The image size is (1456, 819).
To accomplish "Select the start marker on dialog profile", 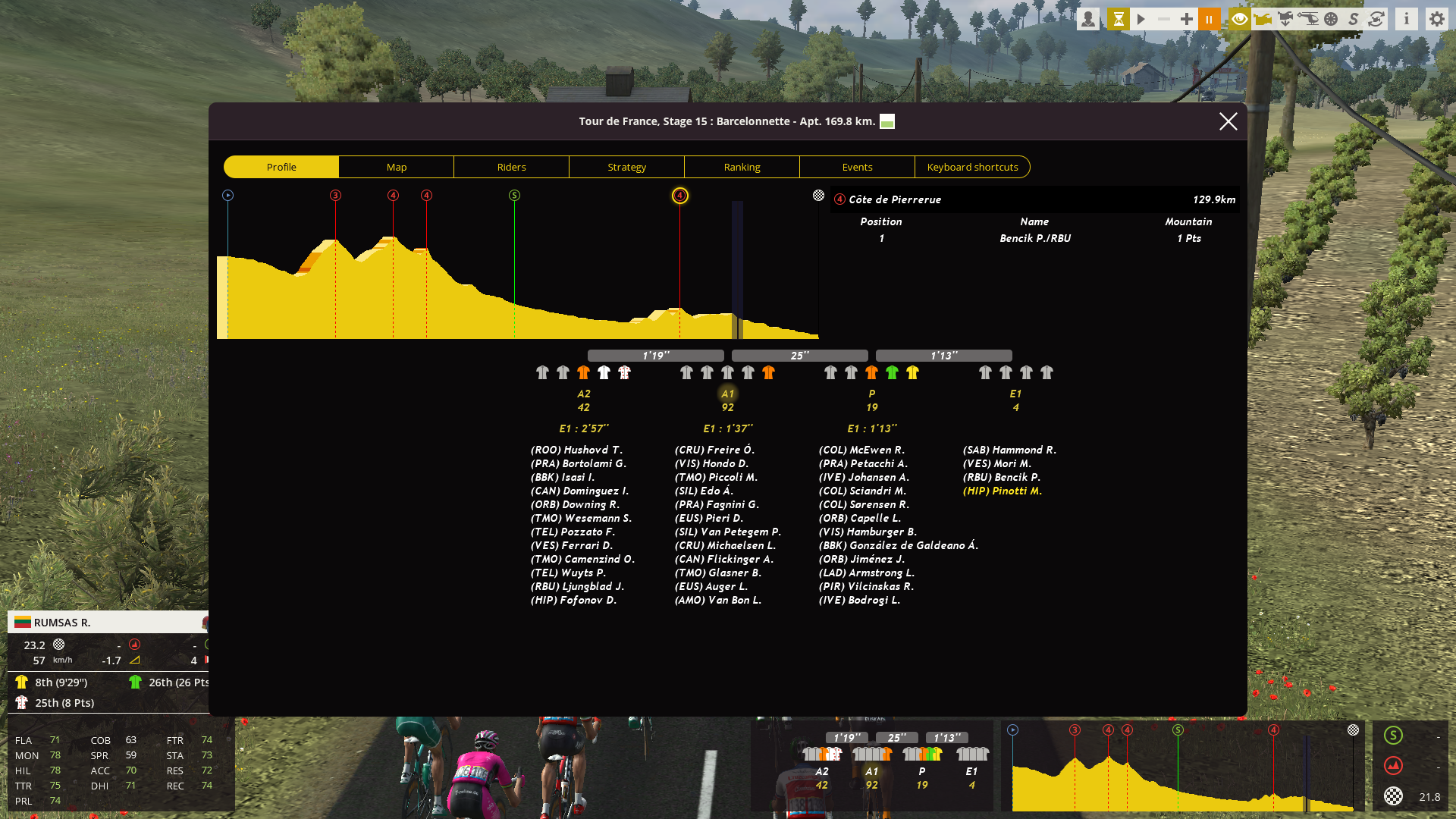I will tap(227, 196).
